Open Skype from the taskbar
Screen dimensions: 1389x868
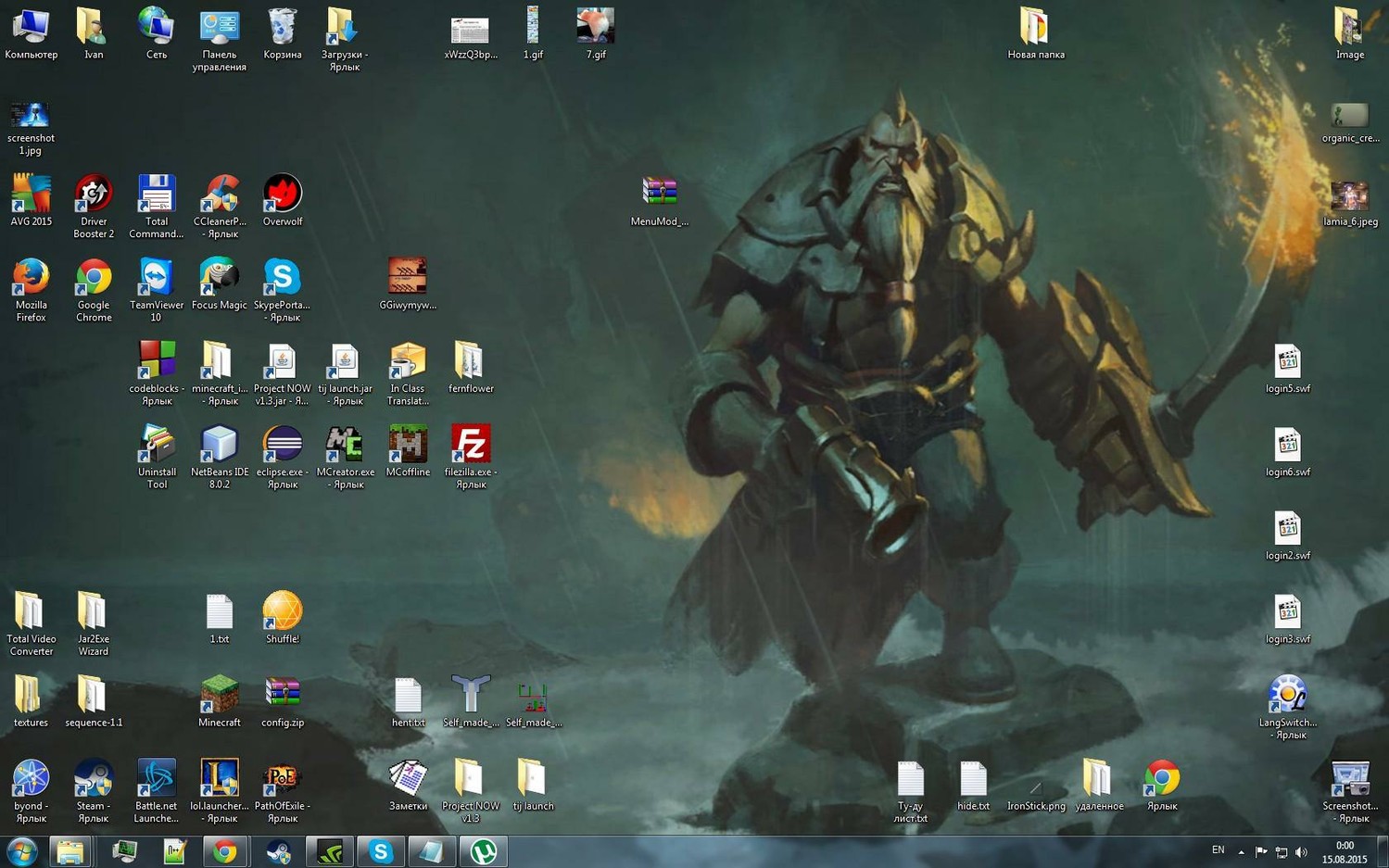click(x=381, y=851)
